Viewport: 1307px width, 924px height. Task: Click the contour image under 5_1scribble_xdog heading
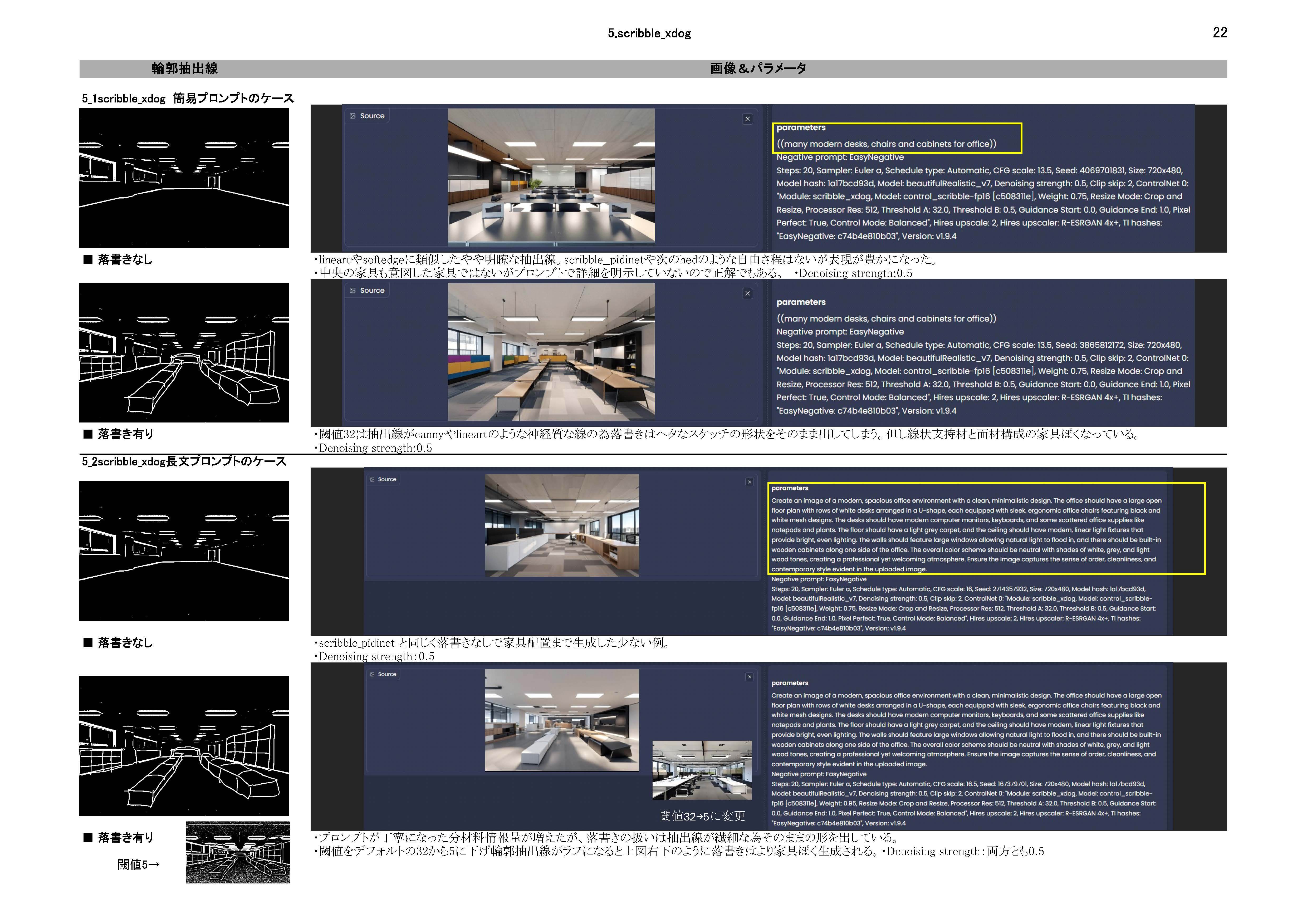(x=184, y=178)
